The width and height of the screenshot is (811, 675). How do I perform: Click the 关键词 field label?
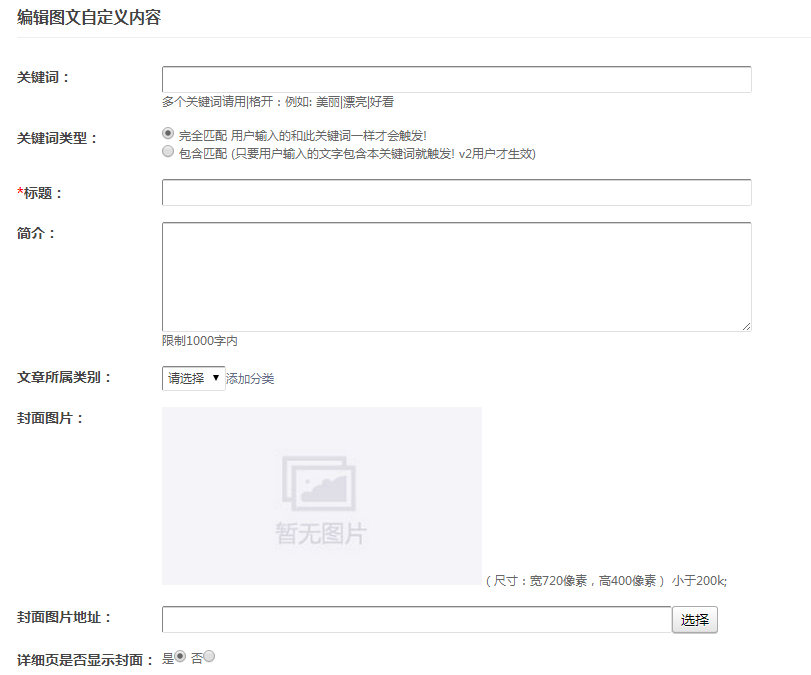point(44,77)
